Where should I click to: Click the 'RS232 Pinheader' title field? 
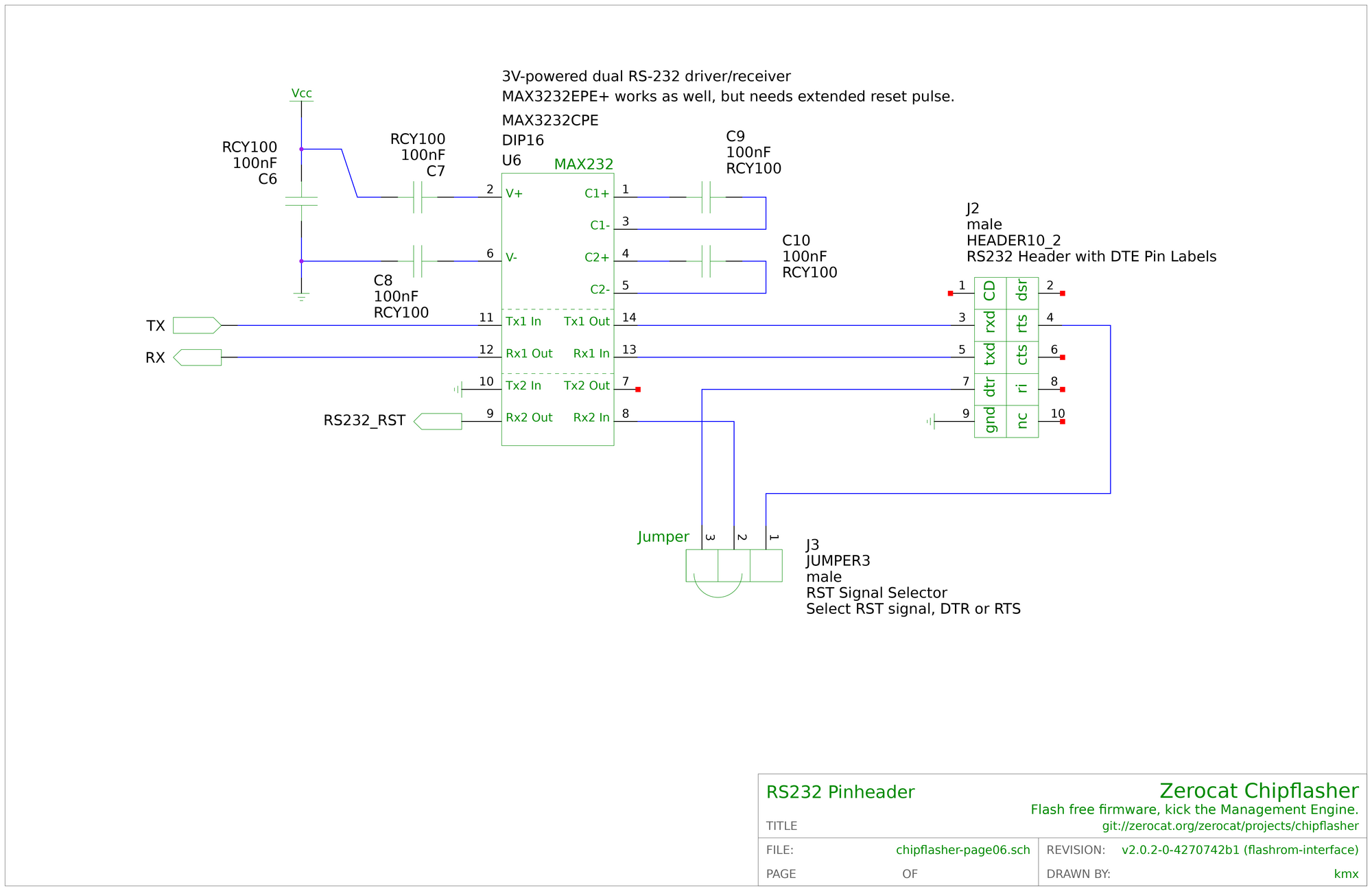840,792
